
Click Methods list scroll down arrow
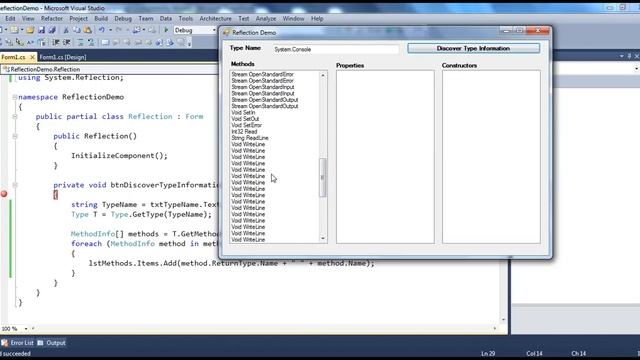[x=323, y=239]
